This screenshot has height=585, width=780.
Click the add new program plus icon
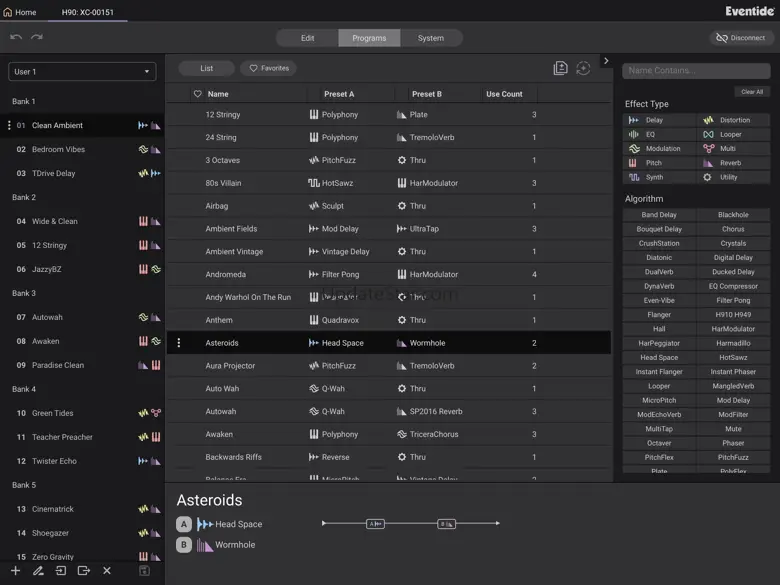(15, 571)
